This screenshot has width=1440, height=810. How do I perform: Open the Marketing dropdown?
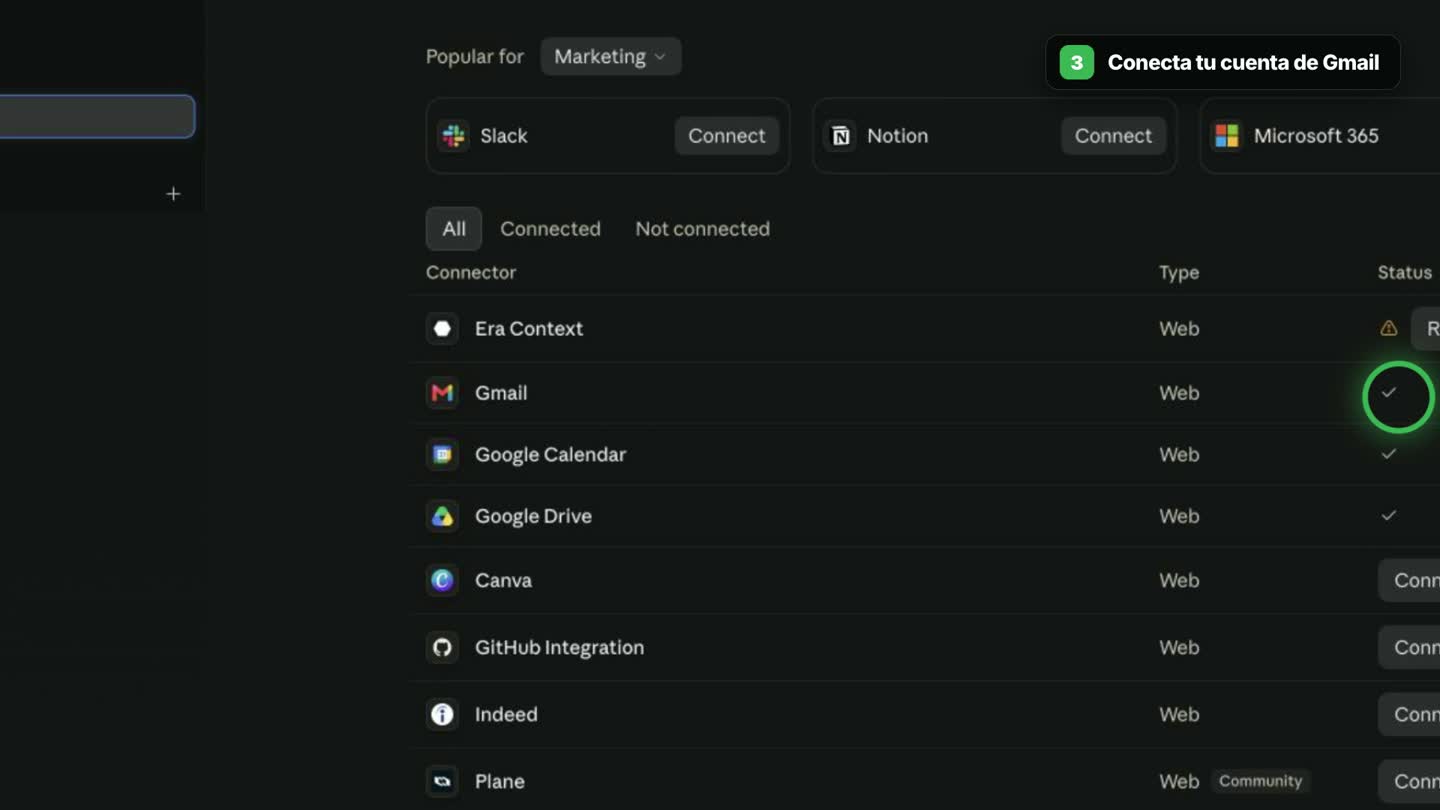(611, 57)
